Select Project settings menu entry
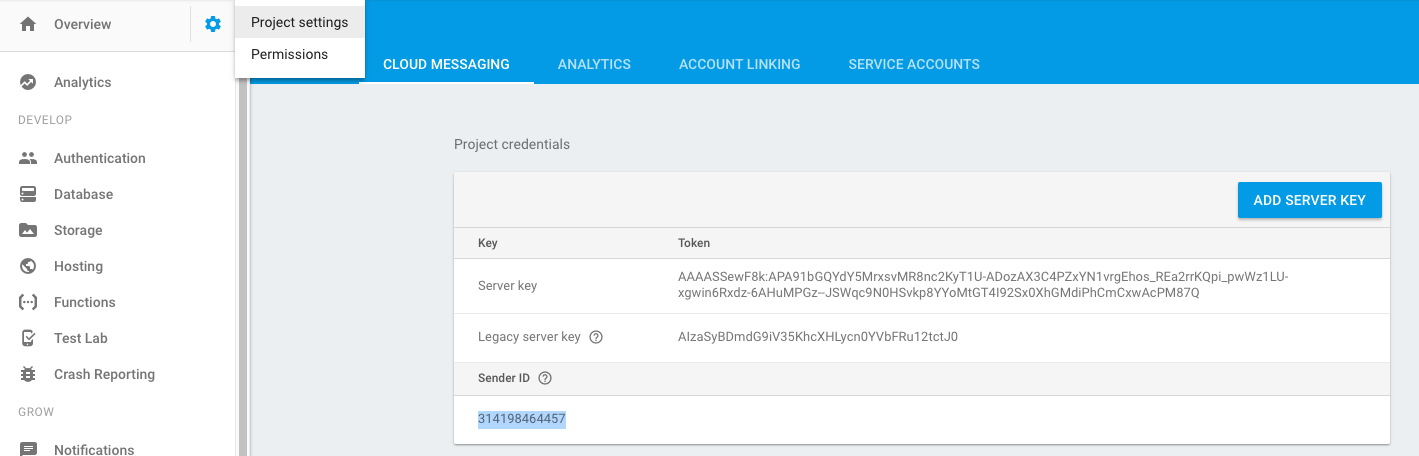1419x456 pixels. tap(300, 22)
